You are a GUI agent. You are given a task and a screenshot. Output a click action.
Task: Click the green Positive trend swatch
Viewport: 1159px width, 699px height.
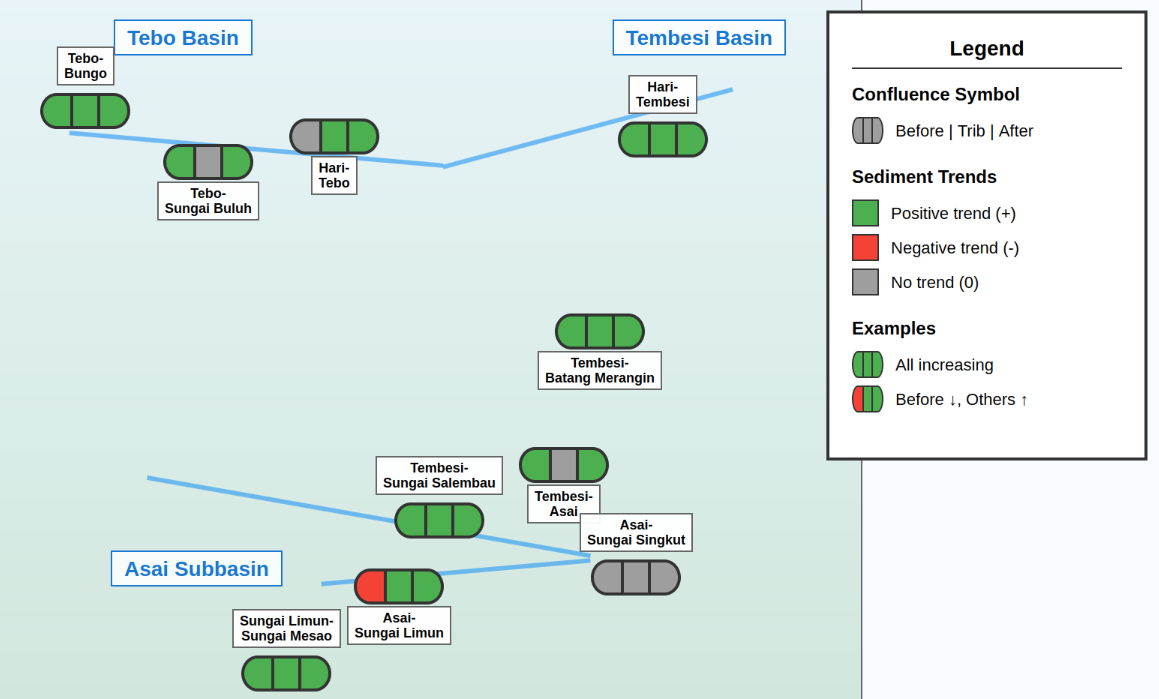pyautogui.click(x=865, y=213)
